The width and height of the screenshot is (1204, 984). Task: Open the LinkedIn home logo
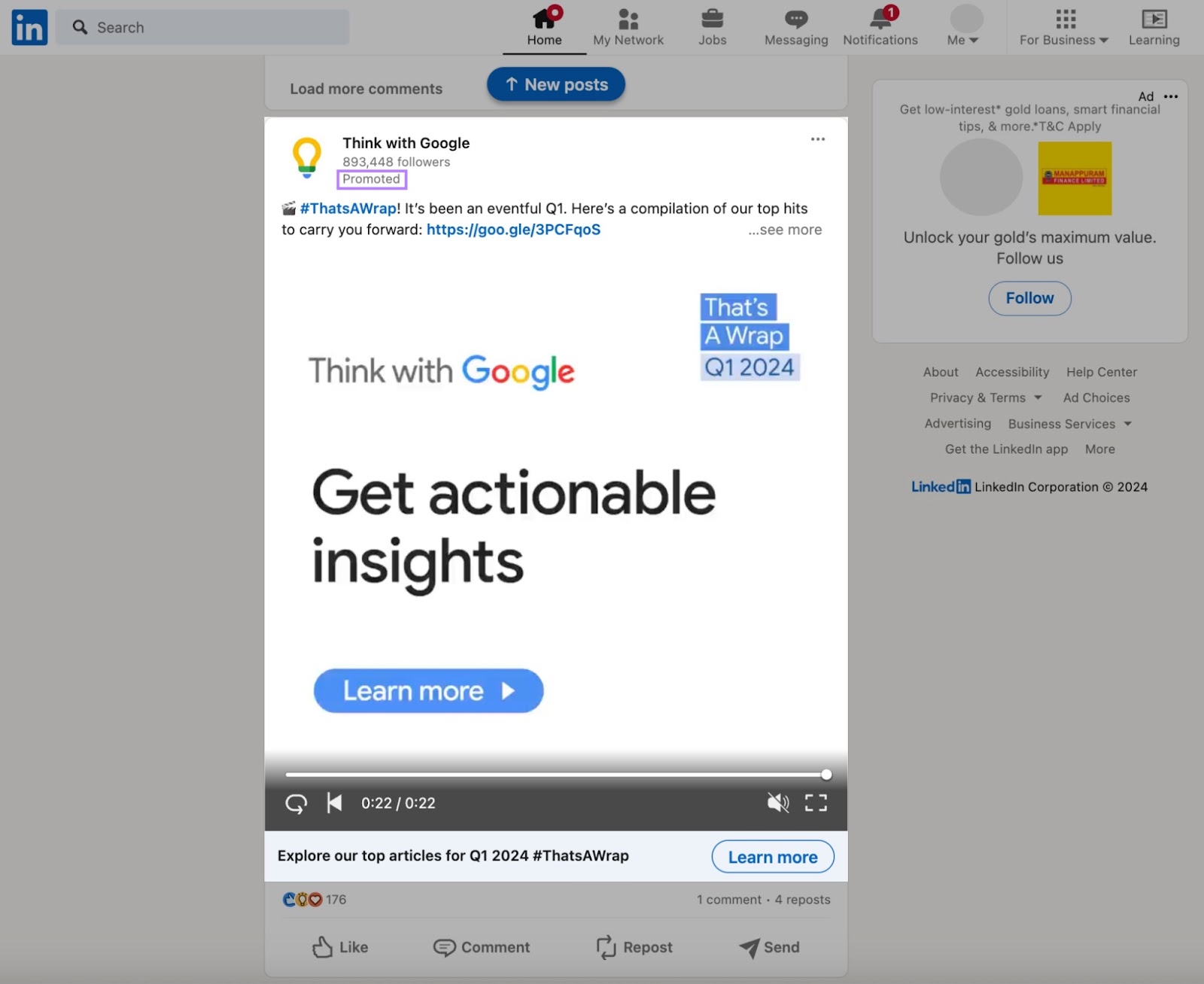point(29,26)
